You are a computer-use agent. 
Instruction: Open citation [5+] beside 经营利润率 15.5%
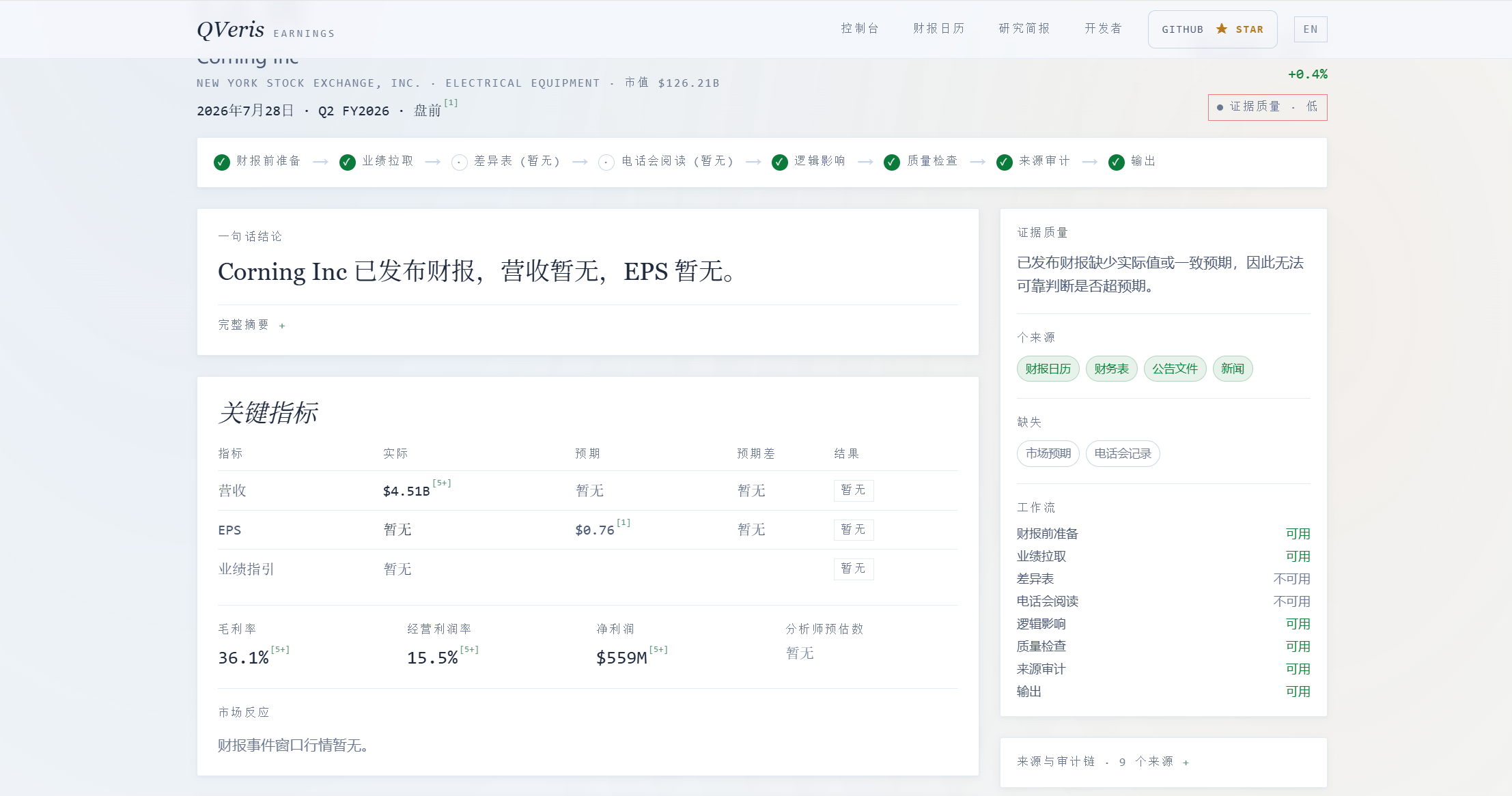tap(469, 650)
